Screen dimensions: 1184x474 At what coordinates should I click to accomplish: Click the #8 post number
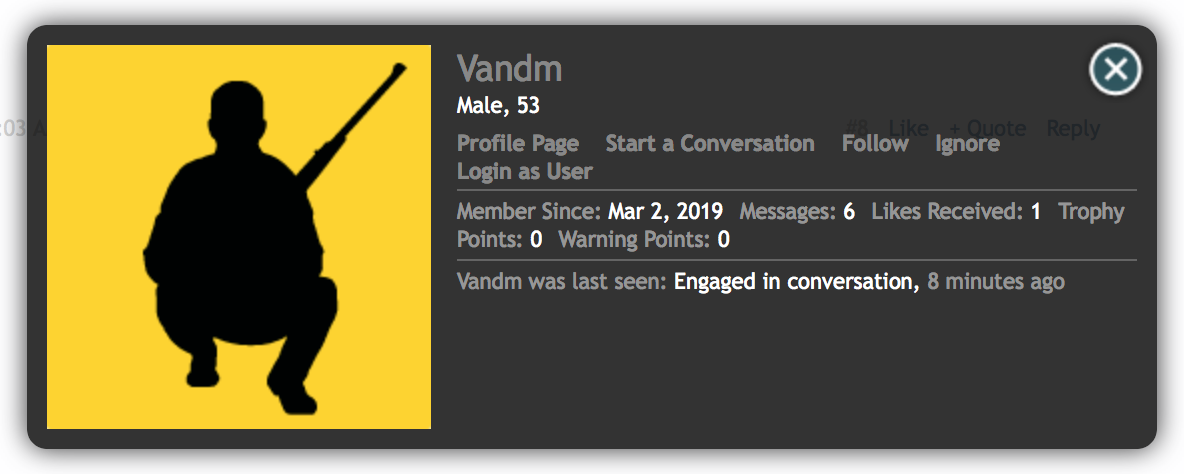[x=857, y=128]
